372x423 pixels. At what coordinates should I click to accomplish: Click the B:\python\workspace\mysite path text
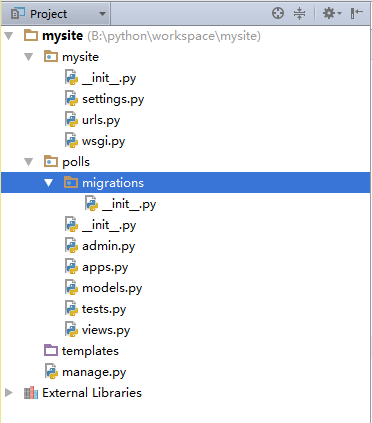click(174, 36)
